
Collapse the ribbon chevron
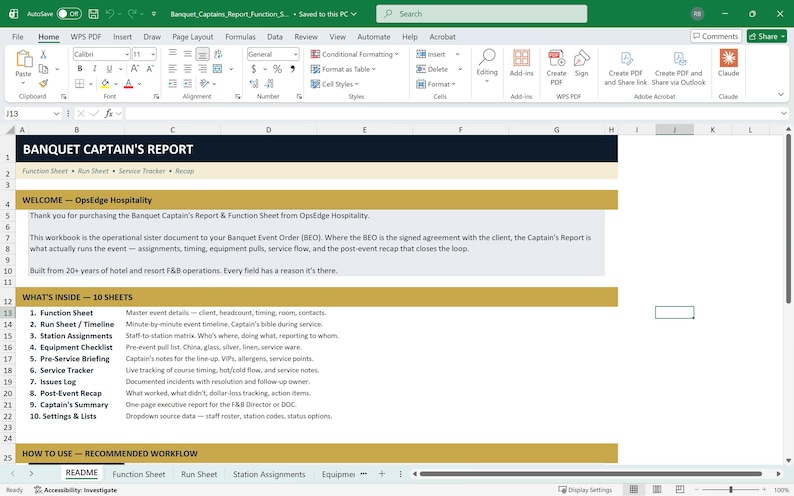click(781, 95)
